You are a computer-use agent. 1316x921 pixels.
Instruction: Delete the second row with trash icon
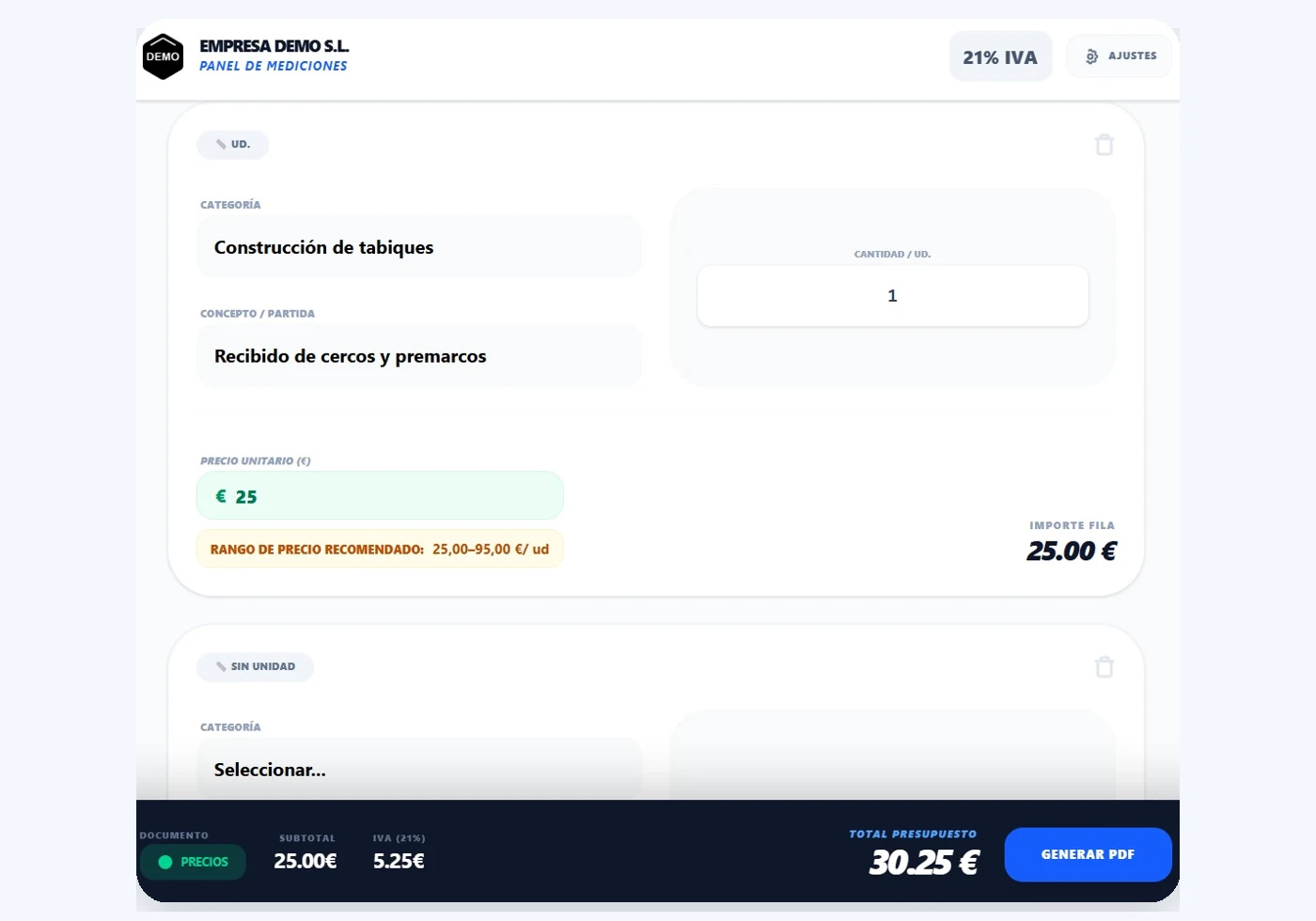[x=1104, y=667]
